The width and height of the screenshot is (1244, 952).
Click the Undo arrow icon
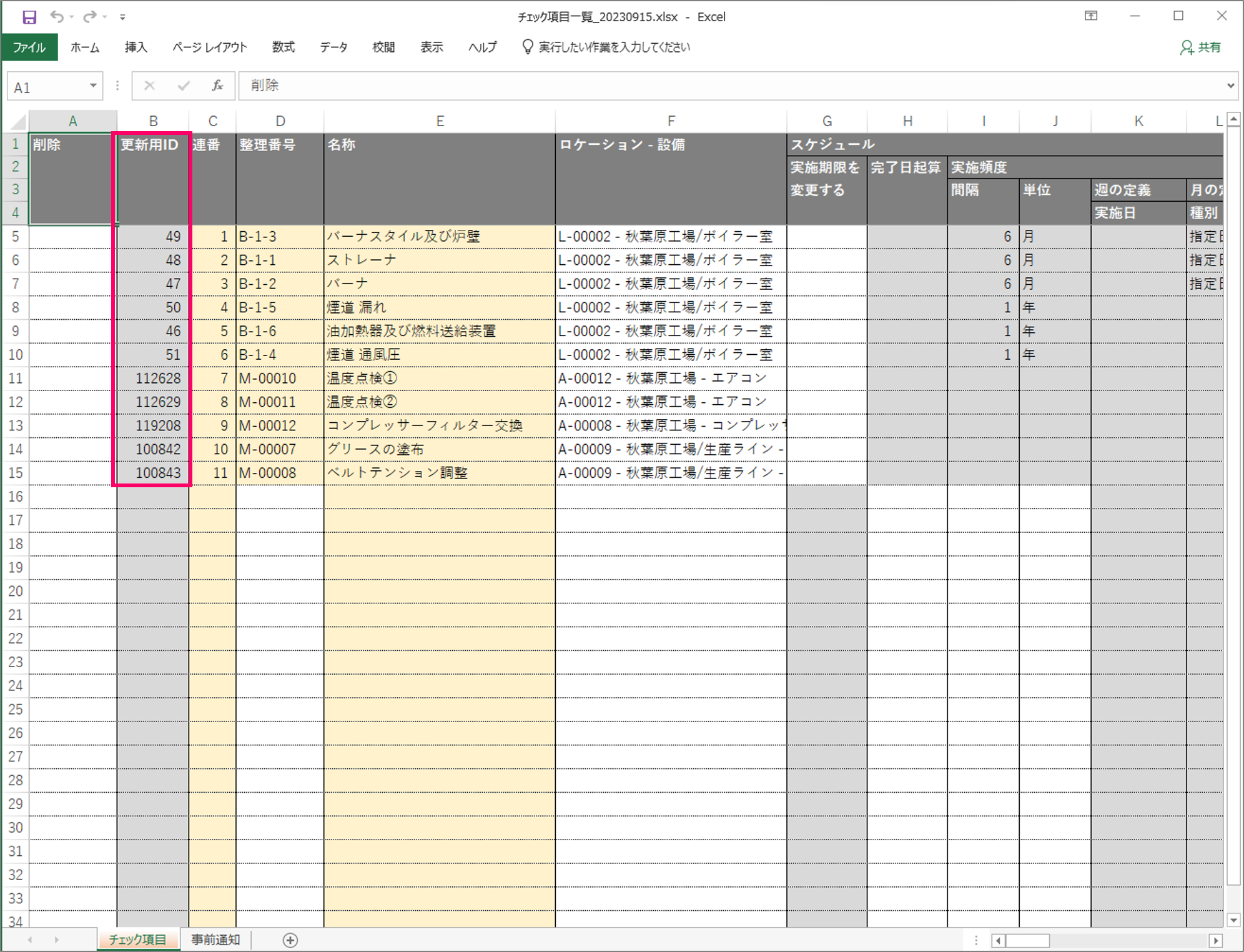[x=57, y=17]
